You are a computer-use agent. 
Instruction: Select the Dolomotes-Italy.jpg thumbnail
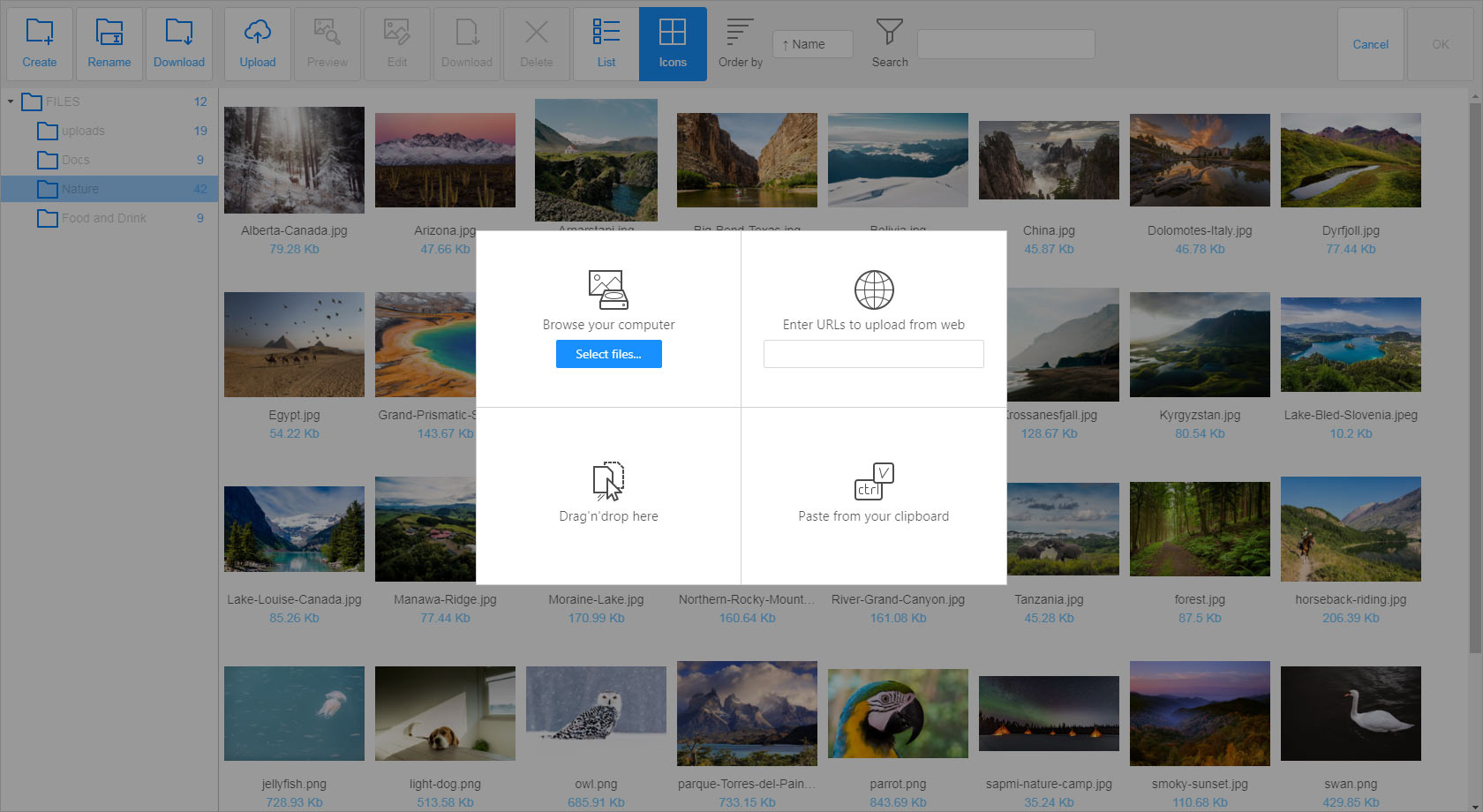coord(1200,160)
